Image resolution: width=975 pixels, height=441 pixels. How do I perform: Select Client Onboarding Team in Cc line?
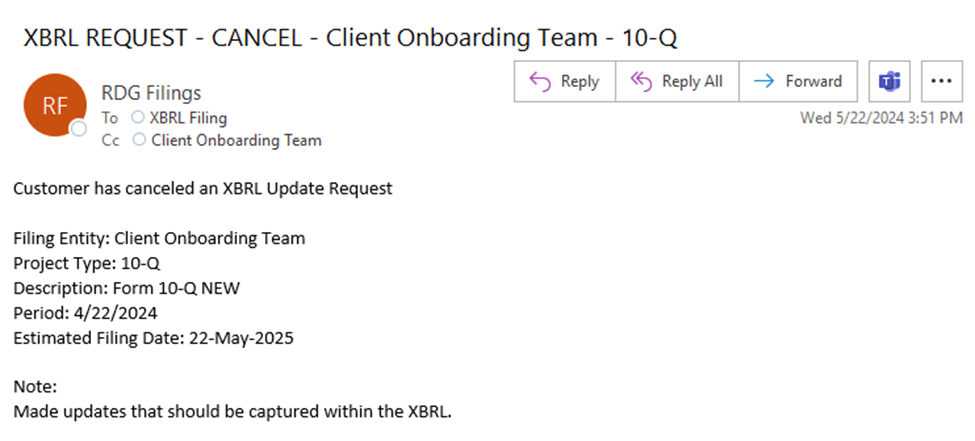pyautogui.click(x=236, y=140)
